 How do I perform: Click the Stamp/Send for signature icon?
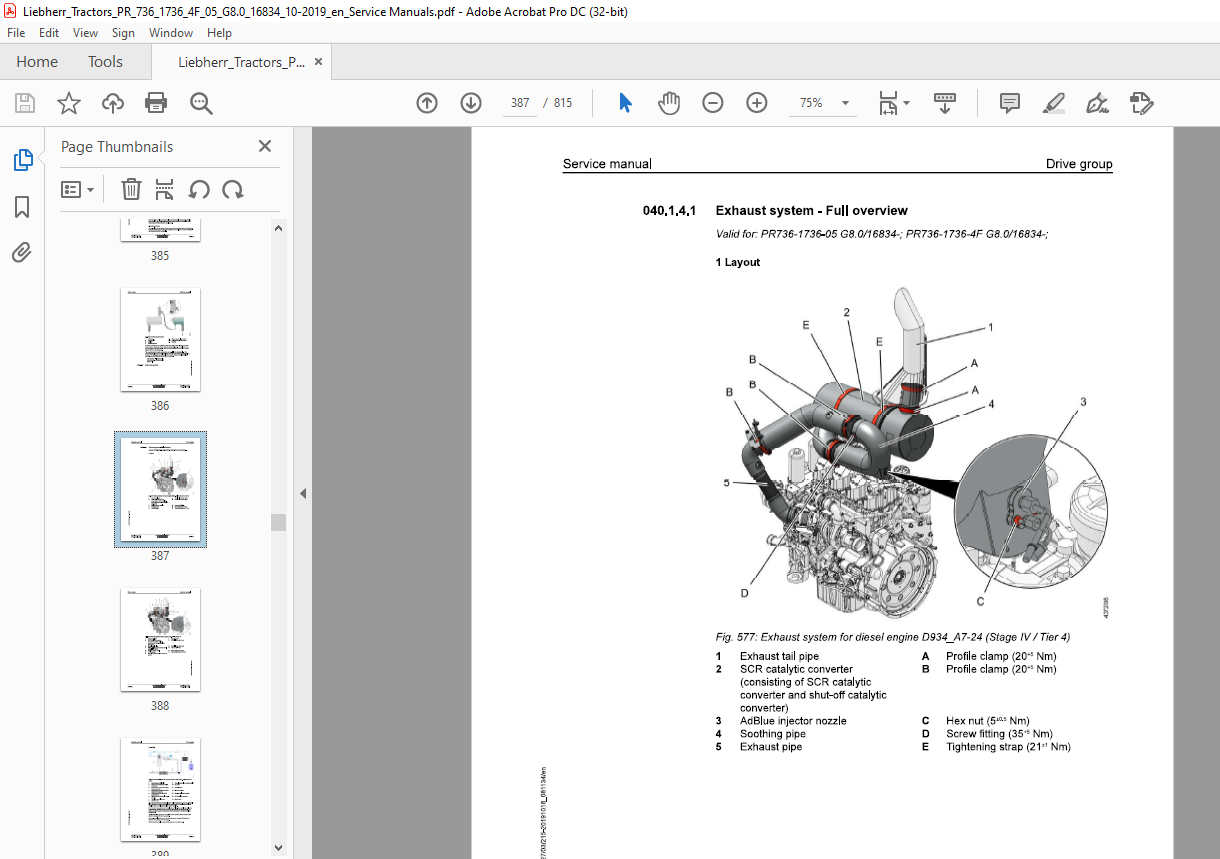pyautogui.click(x=1141, y=103)
